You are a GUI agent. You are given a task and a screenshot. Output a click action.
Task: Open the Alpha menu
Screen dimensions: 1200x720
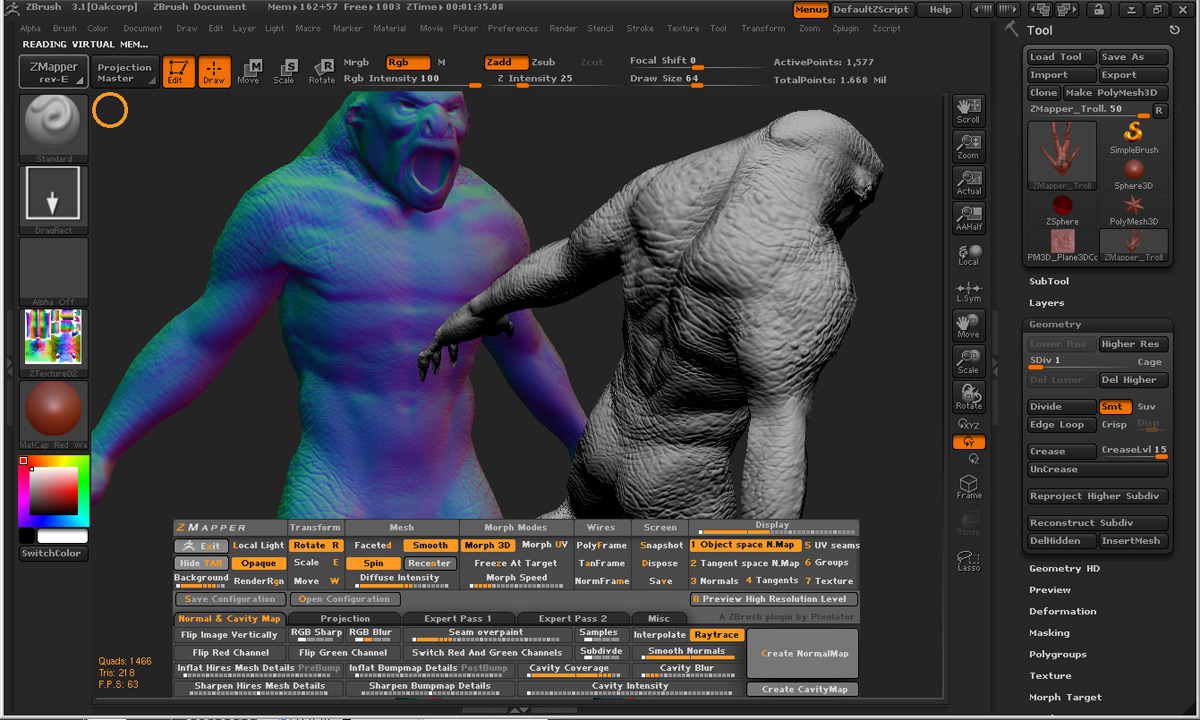30,28
